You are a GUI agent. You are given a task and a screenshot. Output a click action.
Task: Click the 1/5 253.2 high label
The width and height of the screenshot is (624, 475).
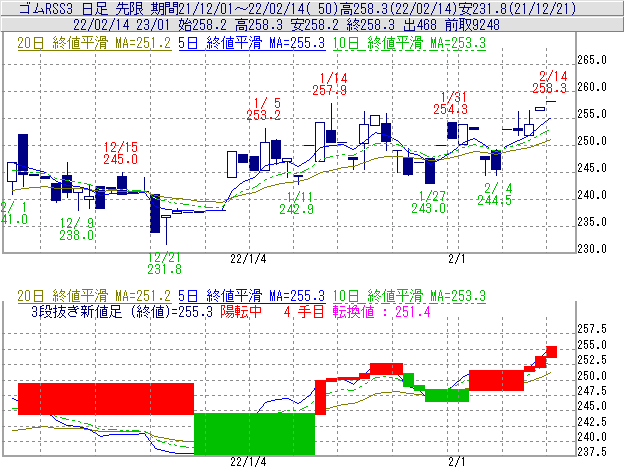click(263, 109)
